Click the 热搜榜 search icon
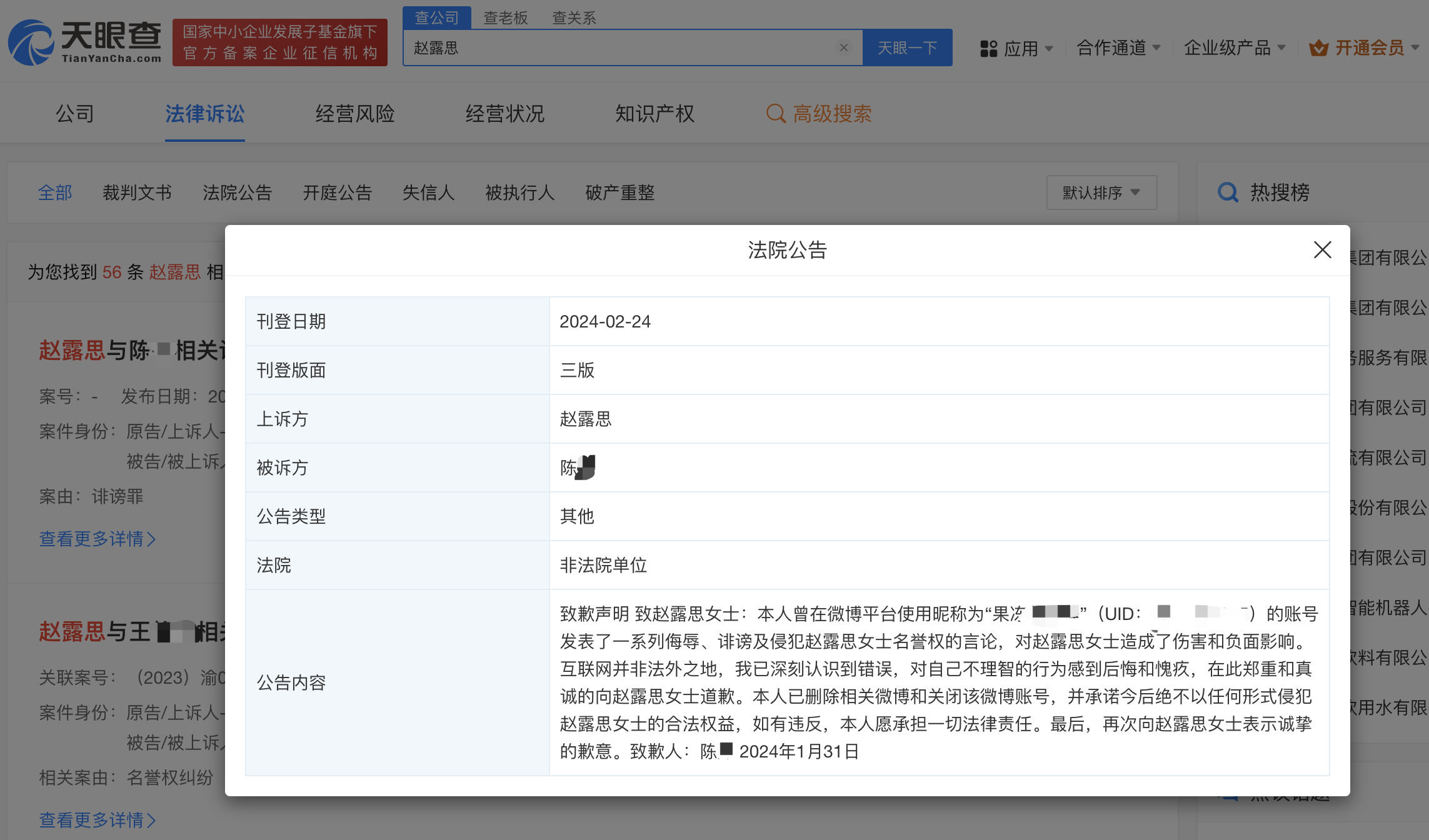The width and height of the screenshot is (1429, 840). point(1228,192)
